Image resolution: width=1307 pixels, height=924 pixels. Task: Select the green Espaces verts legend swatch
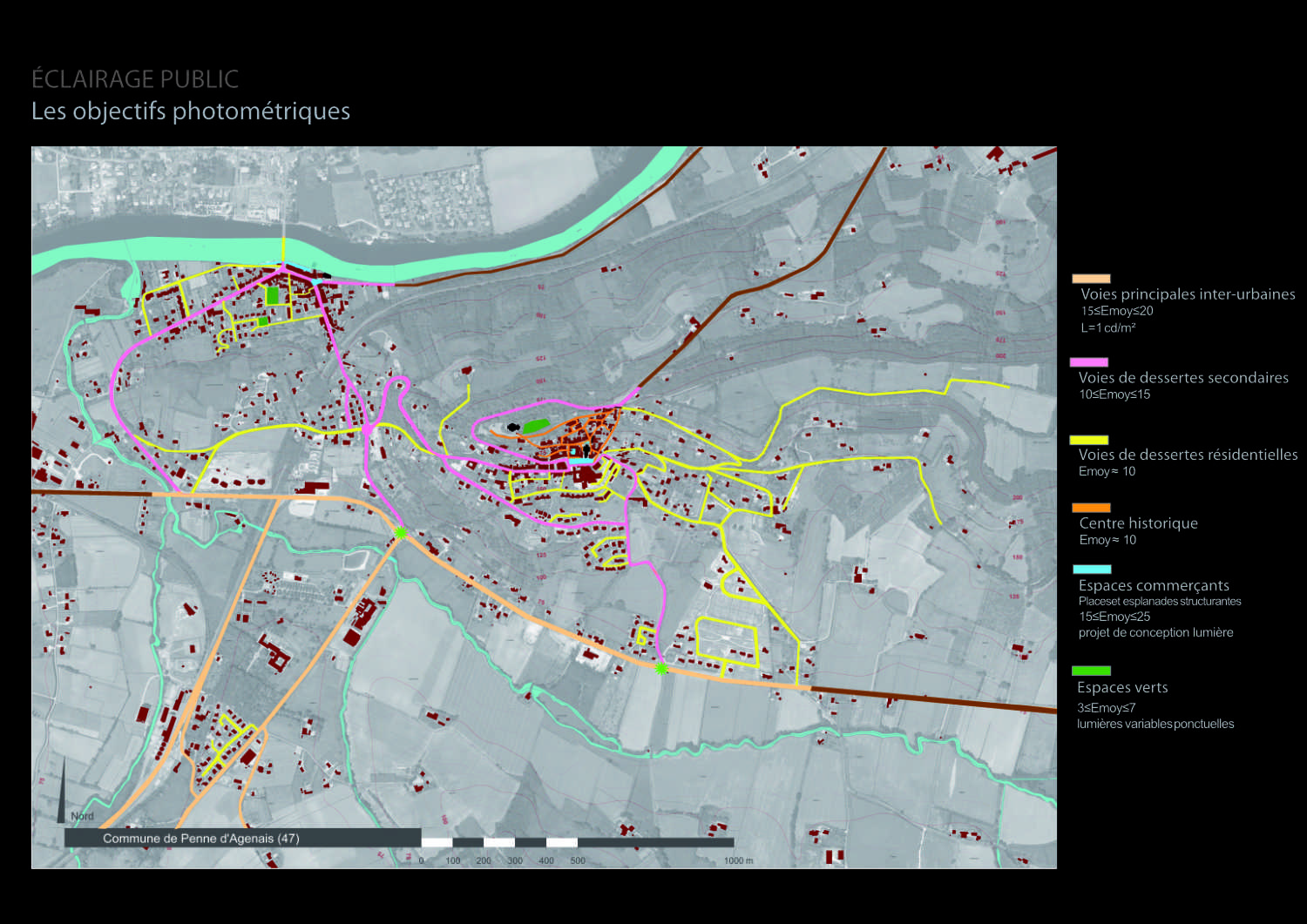(x=1091, y=671)
